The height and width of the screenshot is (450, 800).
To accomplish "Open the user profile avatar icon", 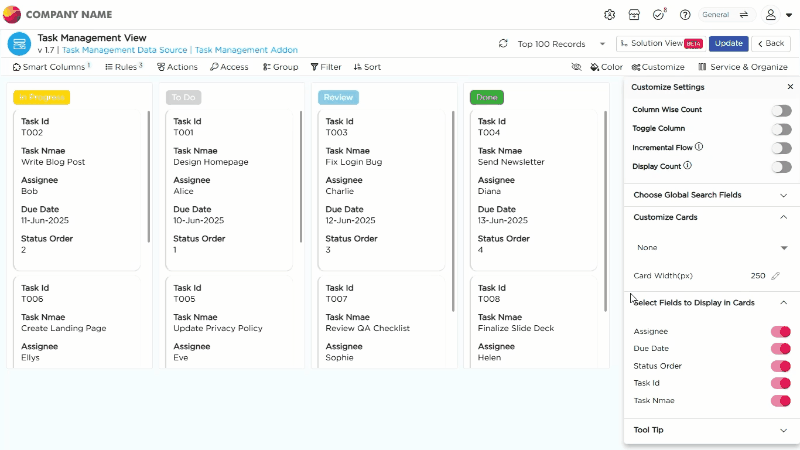I will (x=771, y=15).
